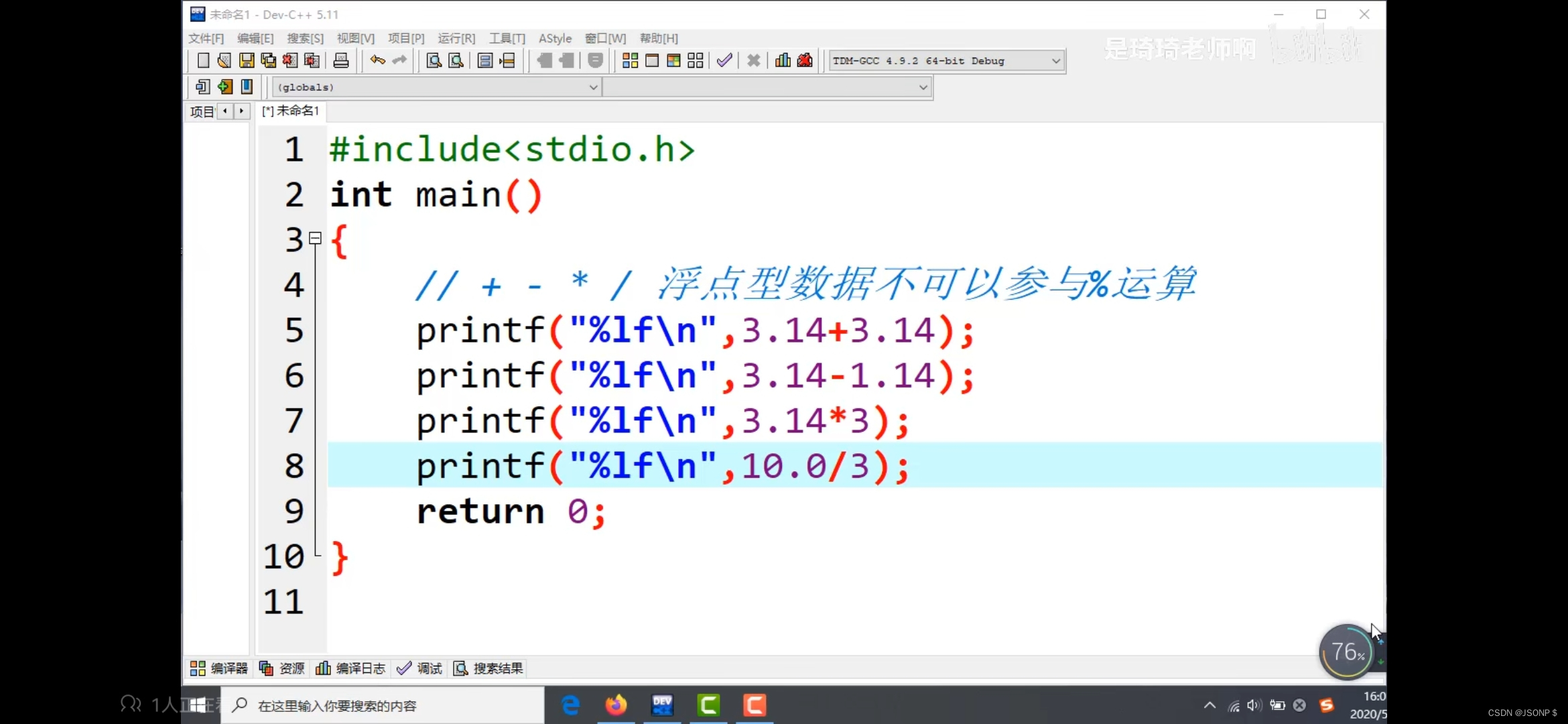The height and width of the screenshot is (724, 1568).
Task: Open Firefox from the taskbar
Action: tap(616, 705)
